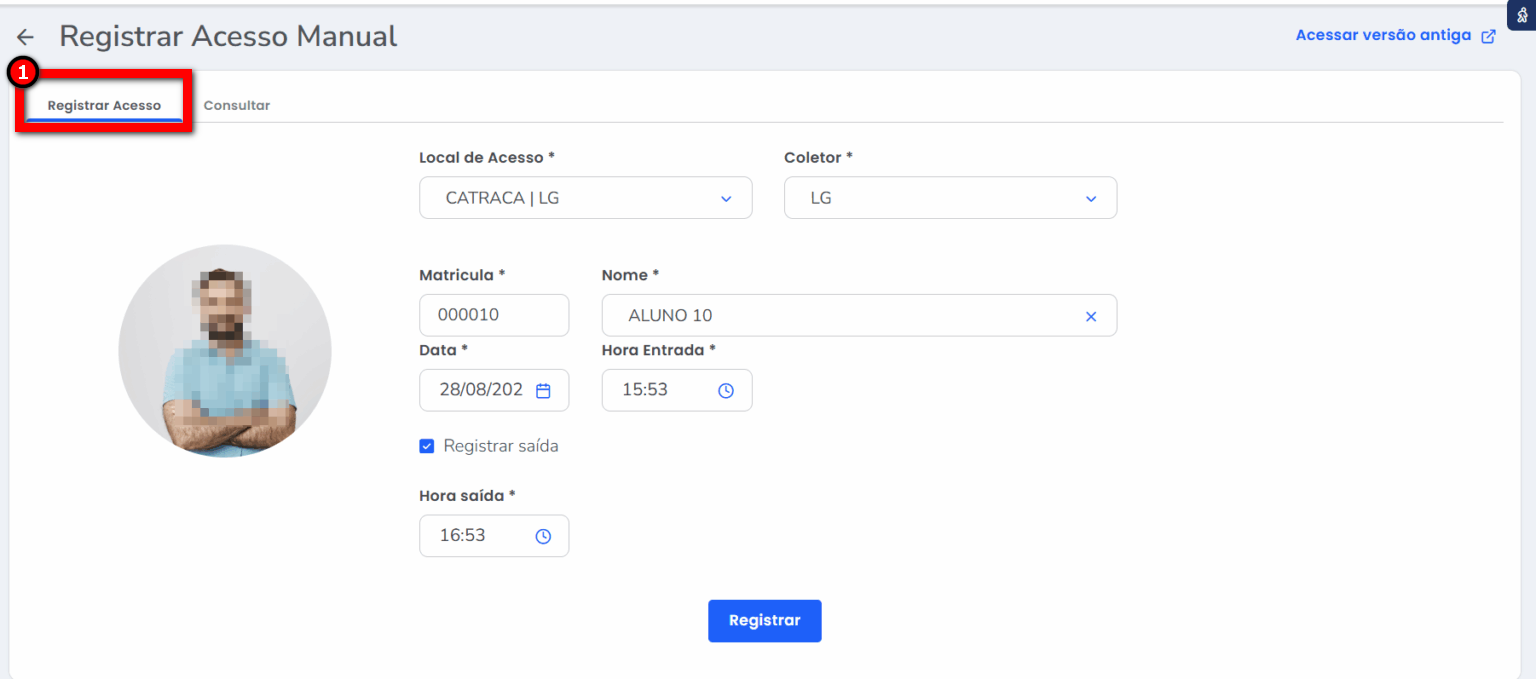The width and height of the screenshot is (1536, 679).
Task: Switch to the Consultar tab
Action: [237, 105]
